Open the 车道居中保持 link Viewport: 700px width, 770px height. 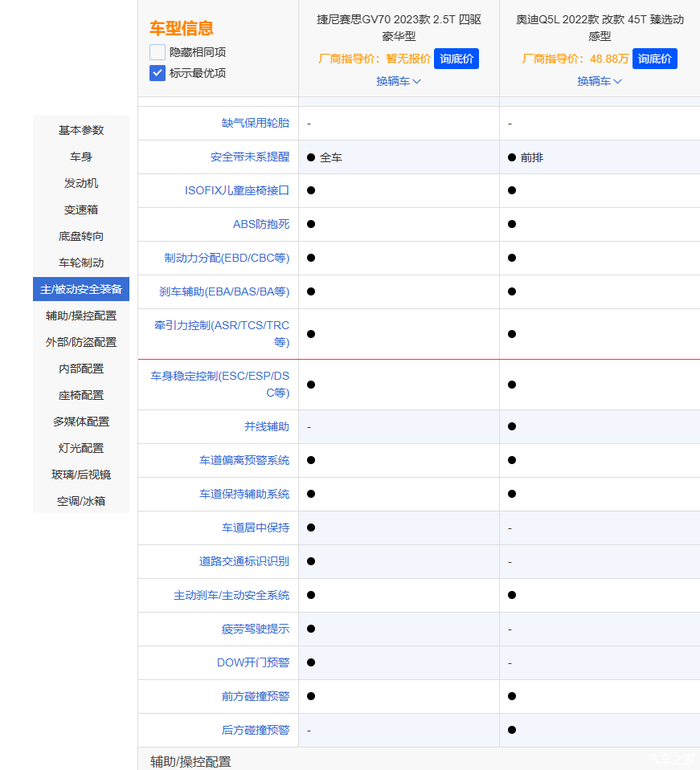(255, 527)
